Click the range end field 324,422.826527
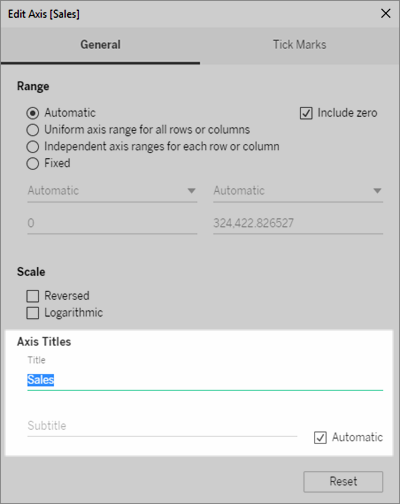This screenshot has width=400, height=504. pos(298,223)
